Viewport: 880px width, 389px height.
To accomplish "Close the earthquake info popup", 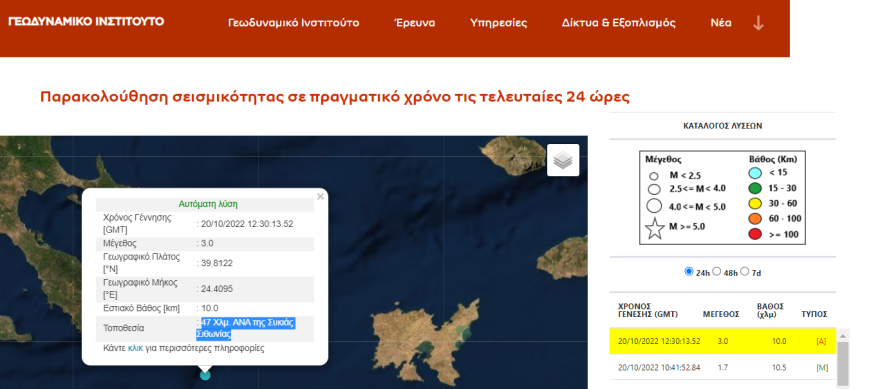I will click(320, 196).
